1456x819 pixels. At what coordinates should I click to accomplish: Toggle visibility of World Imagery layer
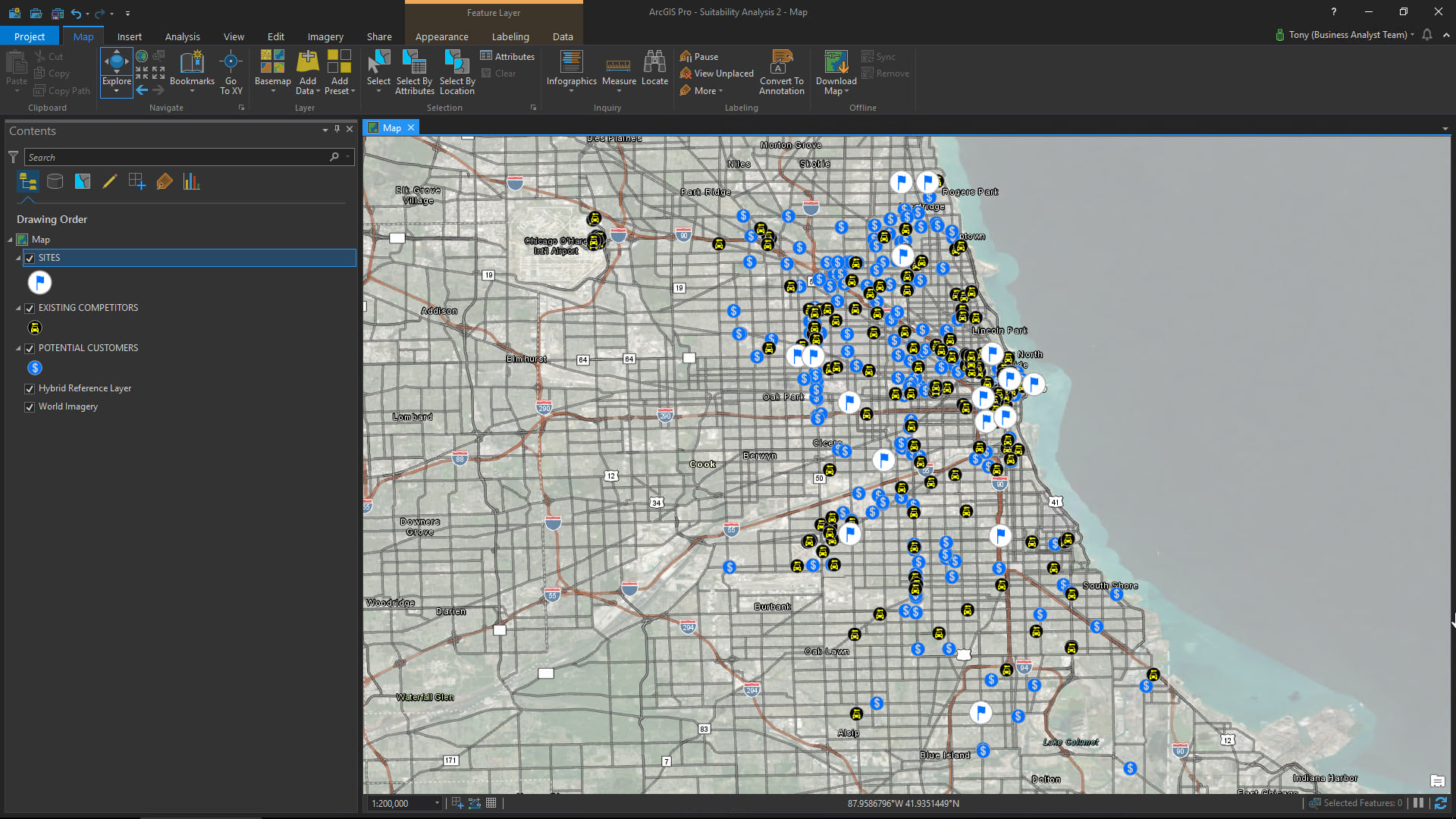30,407
